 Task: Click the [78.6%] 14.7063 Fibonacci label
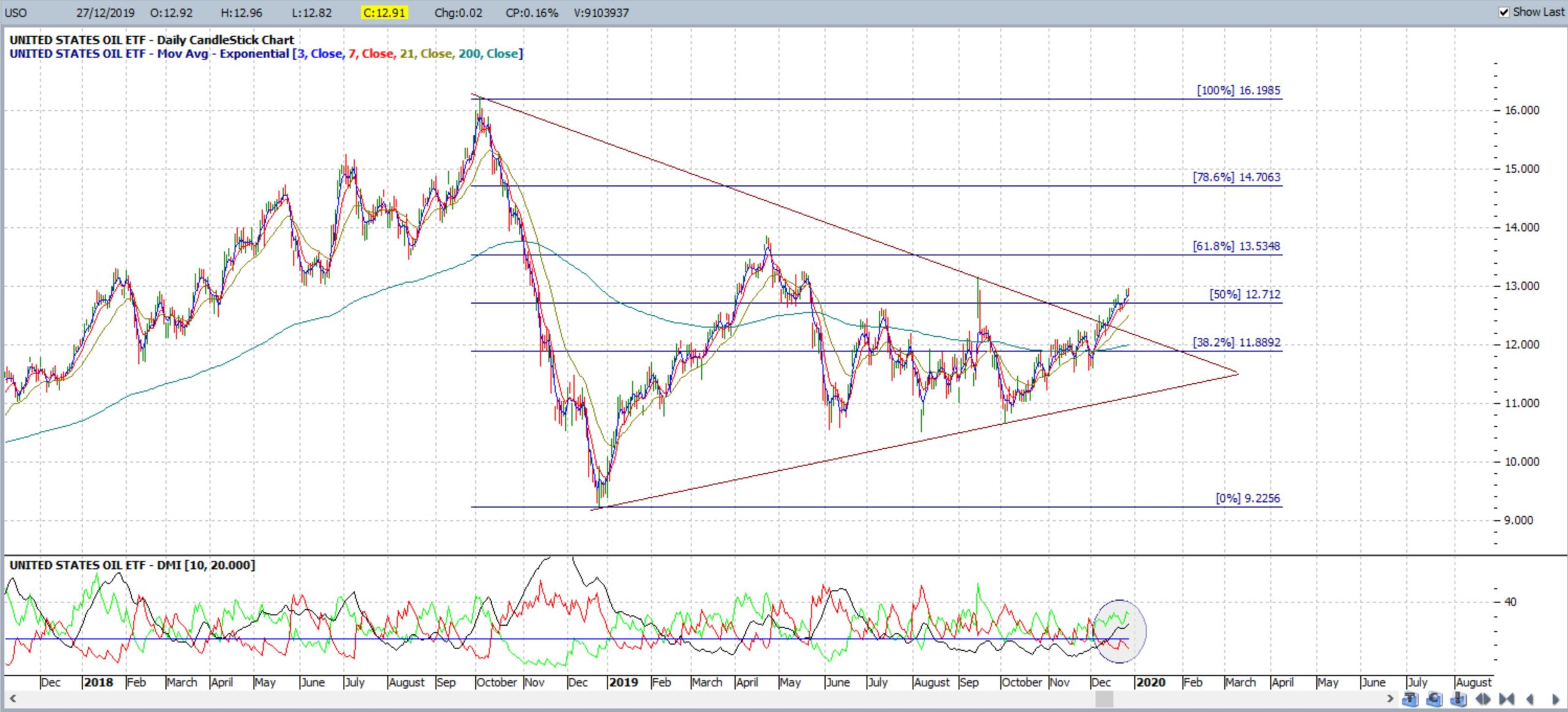(x=1236, y=177)
